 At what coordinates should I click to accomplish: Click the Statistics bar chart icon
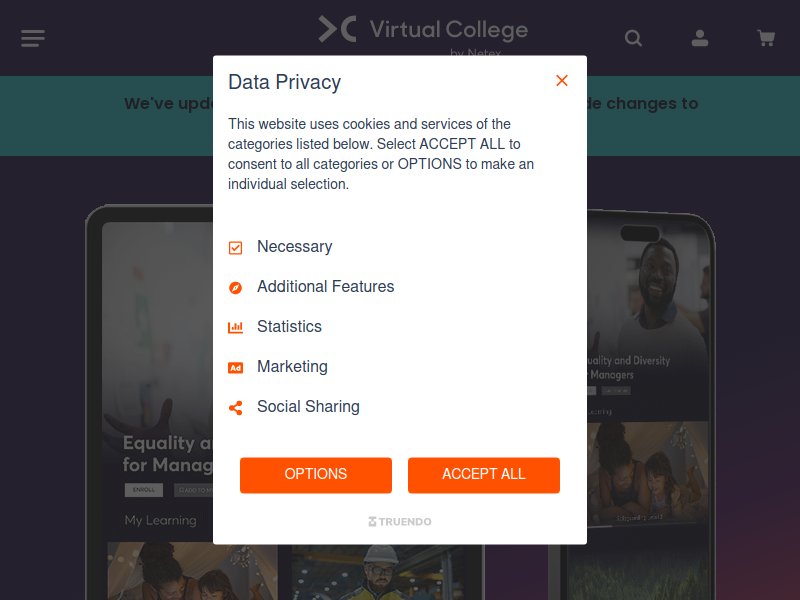235,328
